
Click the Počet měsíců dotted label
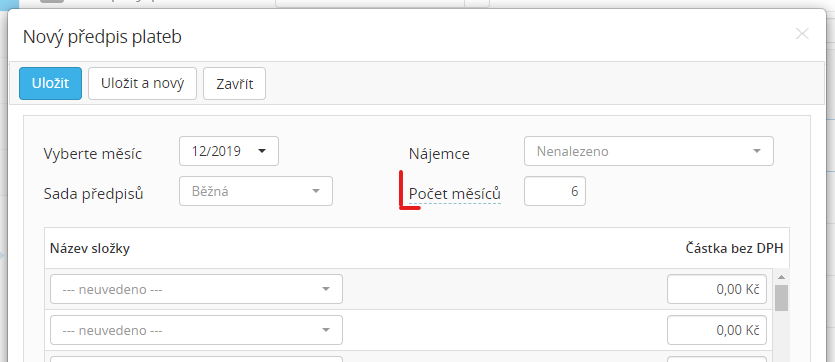[x=455, y=194]
